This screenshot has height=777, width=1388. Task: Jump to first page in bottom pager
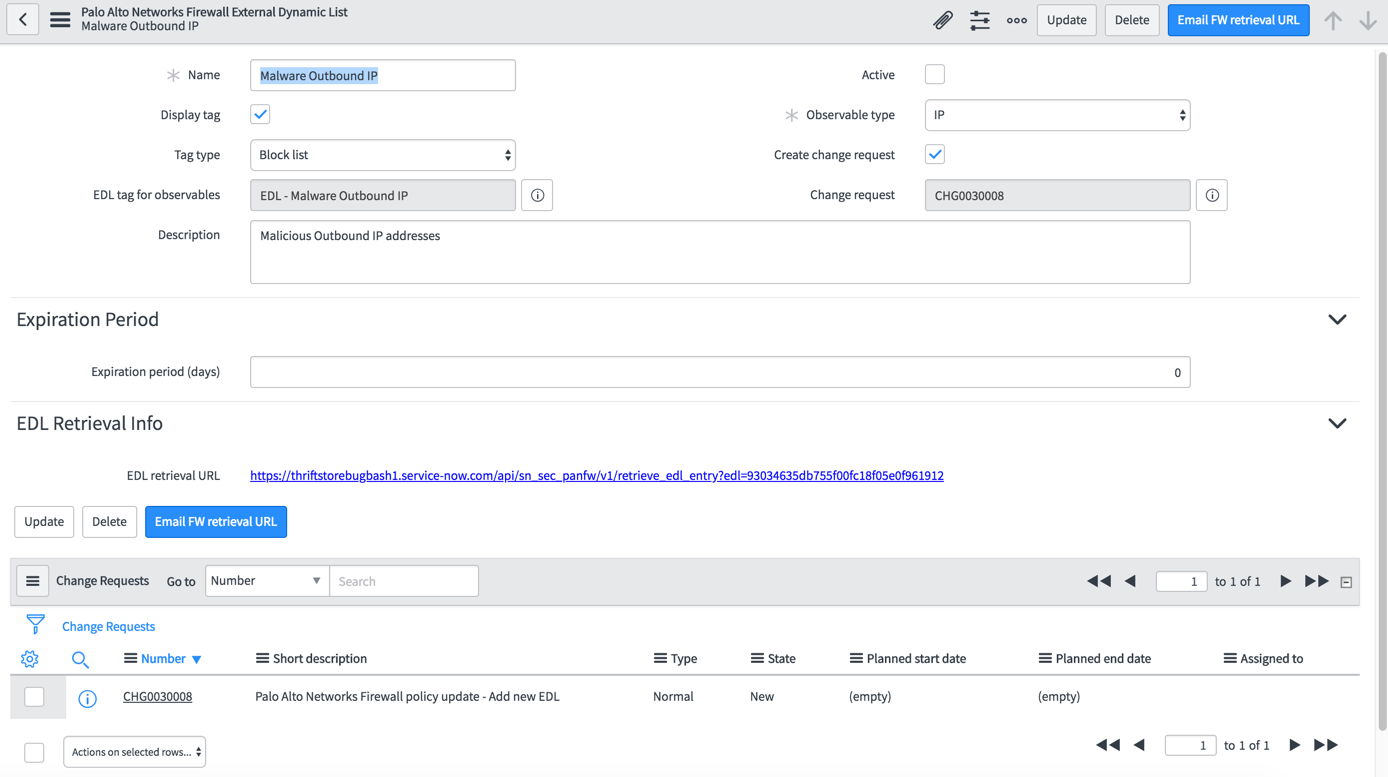[x=1108, y=745]
